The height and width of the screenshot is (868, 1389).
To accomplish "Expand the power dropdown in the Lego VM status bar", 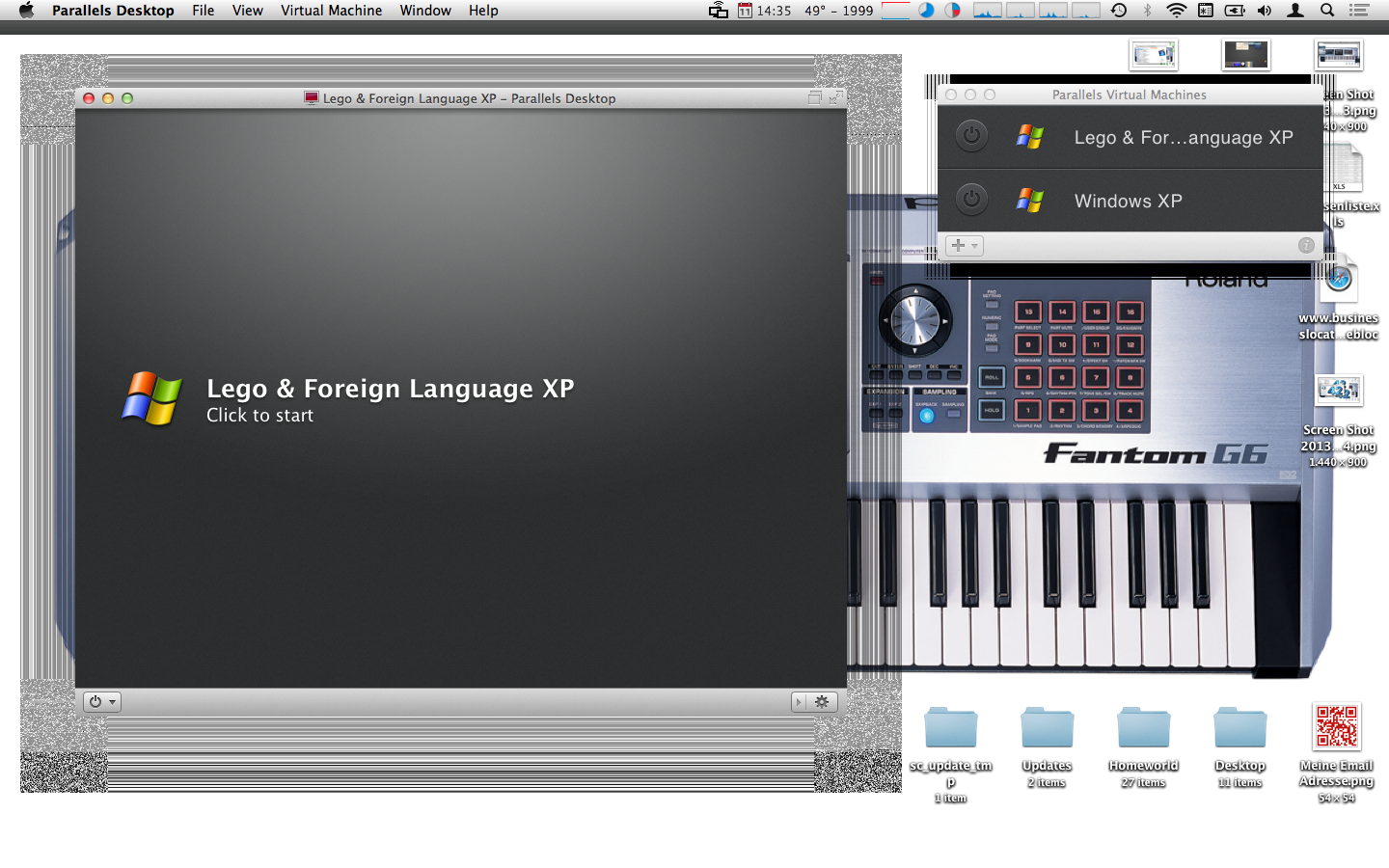I will (101, 702).
